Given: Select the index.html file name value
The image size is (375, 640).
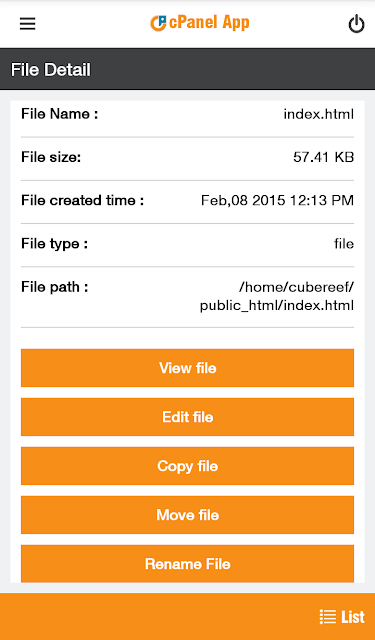Looking at the screenshot, I should [319, 114].
